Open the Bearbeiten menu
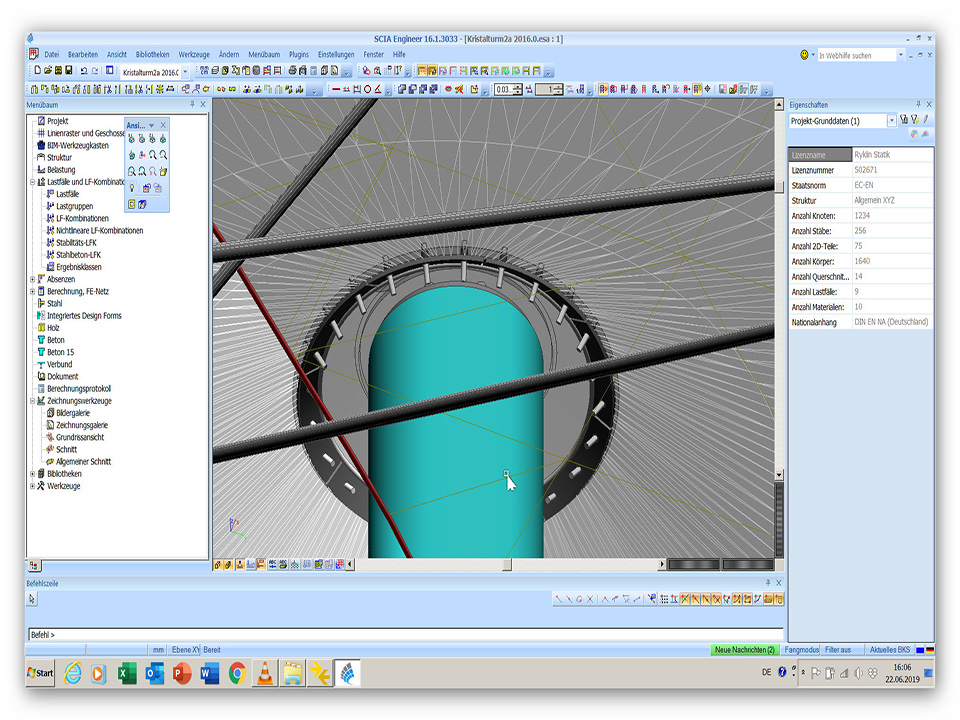 83,54
